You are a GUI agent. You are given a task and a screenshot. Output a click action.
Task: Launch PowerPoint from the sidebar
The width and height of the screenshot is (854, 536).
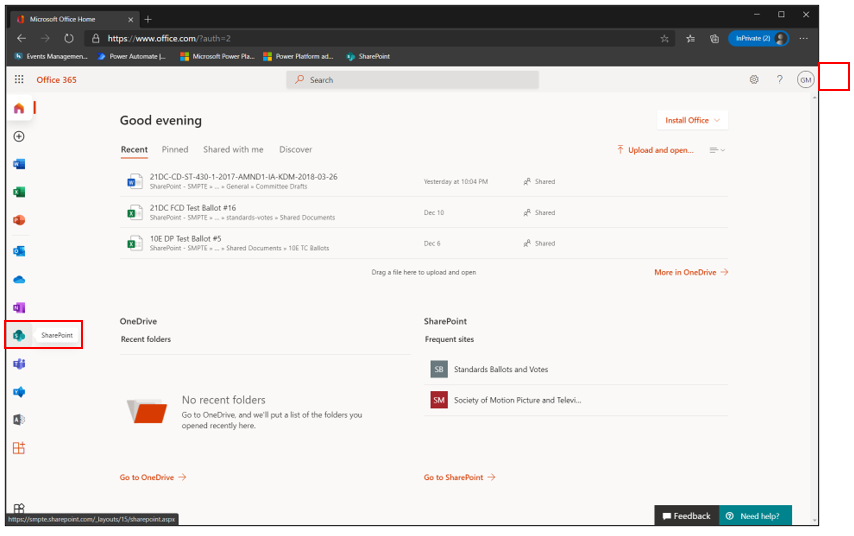coord(19,220)
